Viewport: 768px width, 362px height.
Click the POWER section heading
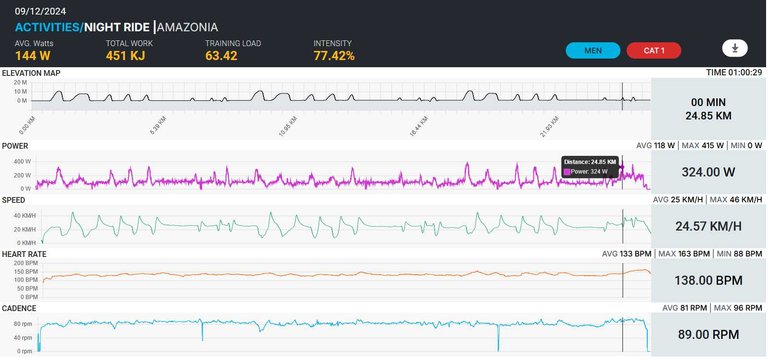tap(15, 146)
